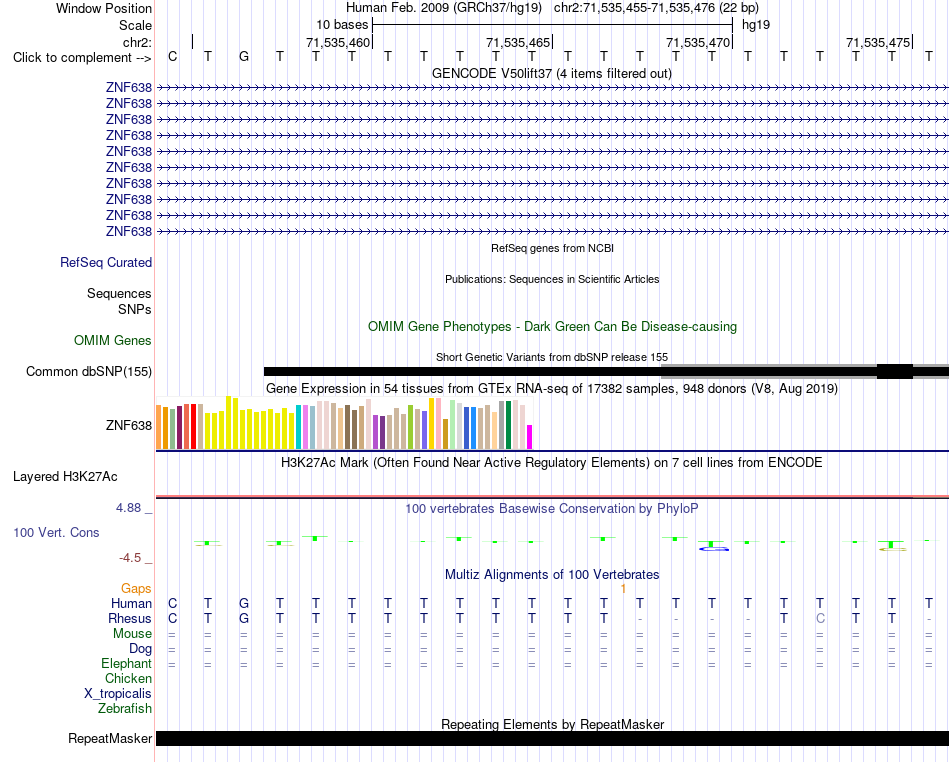The width and height of the screenshot is (950, 762).
Task: Select the lime green GTEx tissue bar
Action: (x=410, y=427)
